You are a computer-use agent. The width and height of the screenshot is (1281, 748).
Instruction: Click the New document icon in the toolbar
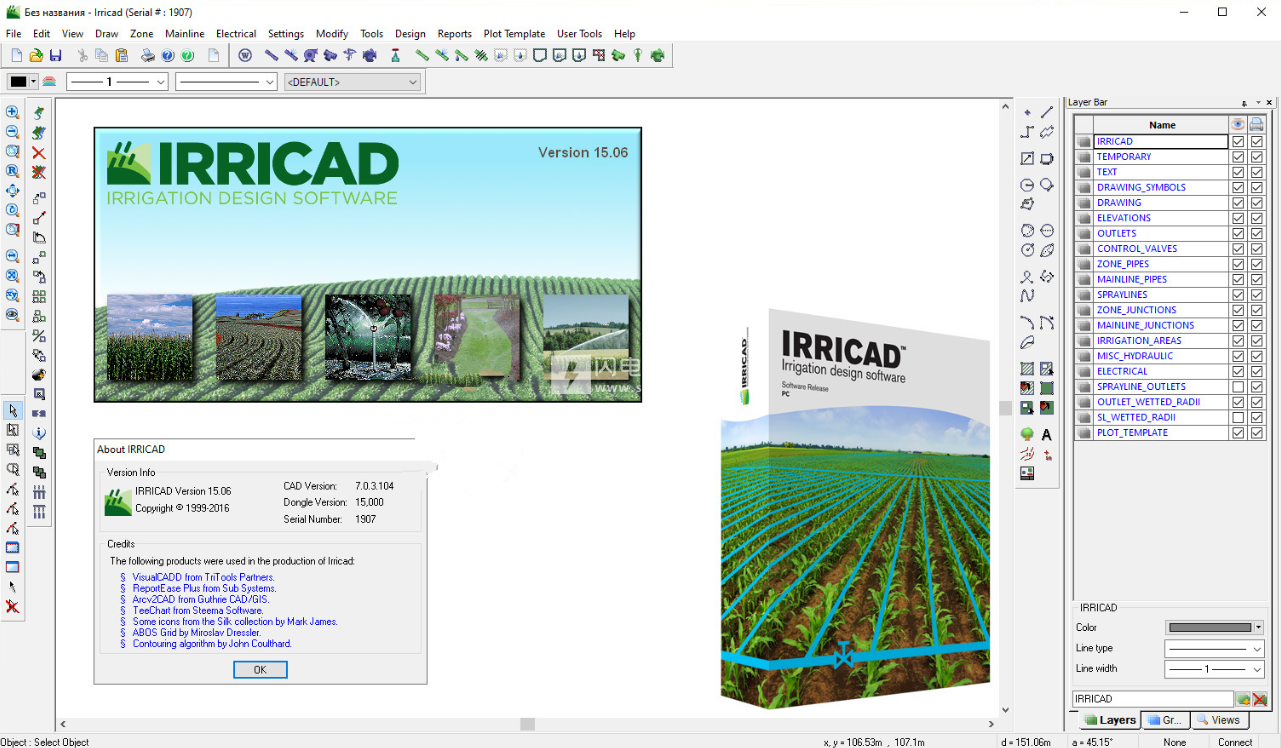[16, 56]
